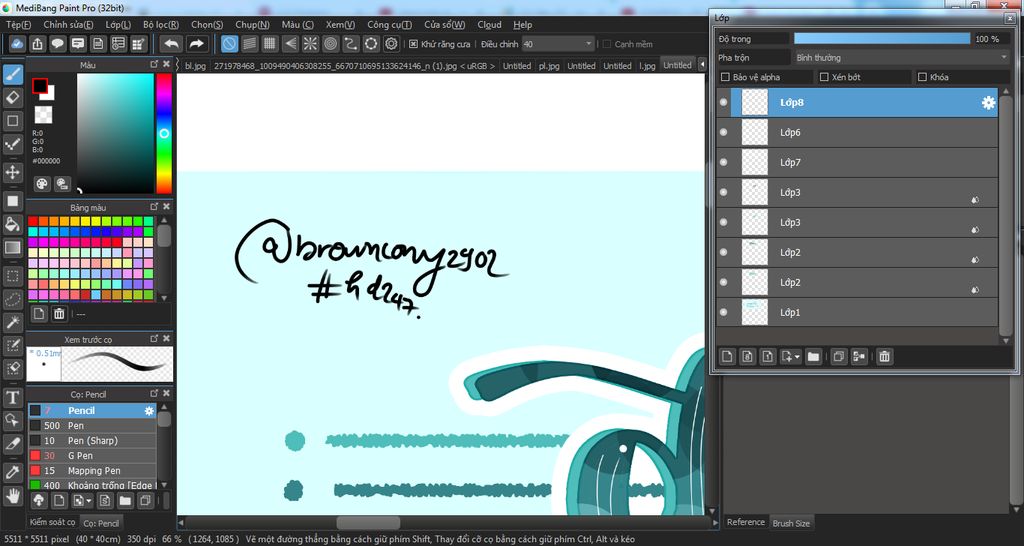
Task: Select the Eraser tool
Action: tap(12, 97)
